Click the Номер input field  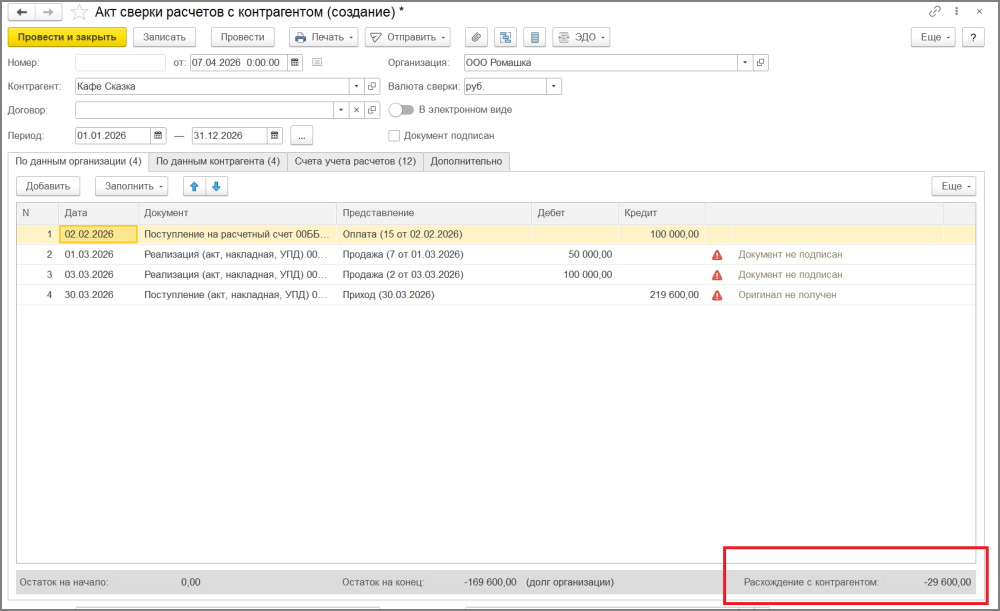point(120,62)
